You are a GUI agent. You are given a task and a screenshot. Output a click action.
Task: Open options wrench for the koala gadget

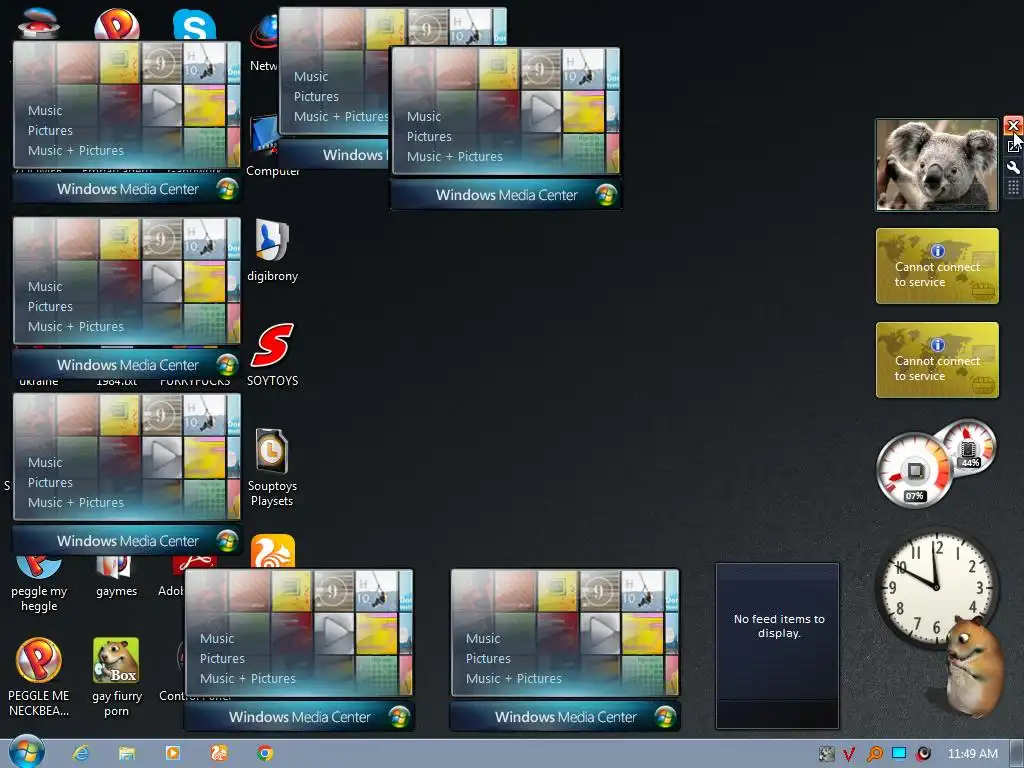point(1013,167)
